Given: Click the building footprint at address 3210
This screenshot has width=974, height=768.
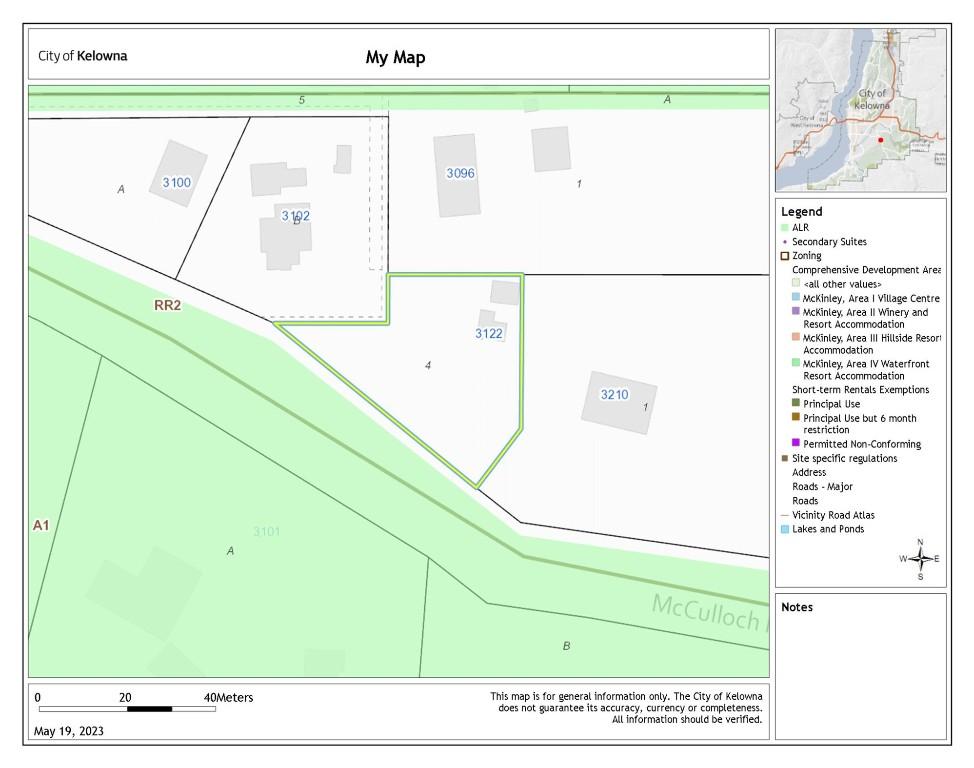Looking at the screenshot, I should [x=620, y=401].
